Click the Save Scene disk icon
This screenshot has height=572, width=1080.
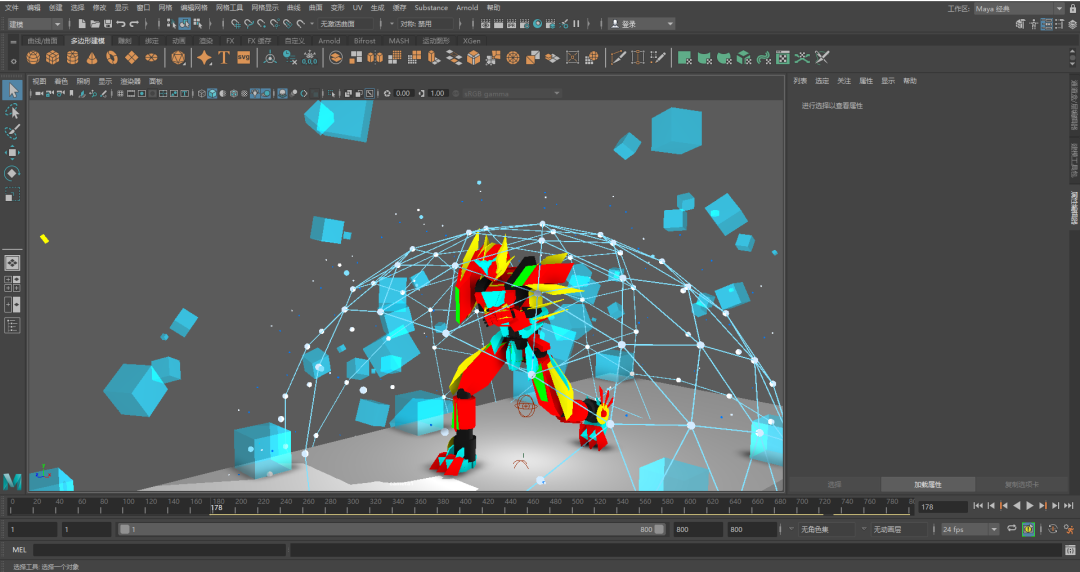click(x=108, y=23)
